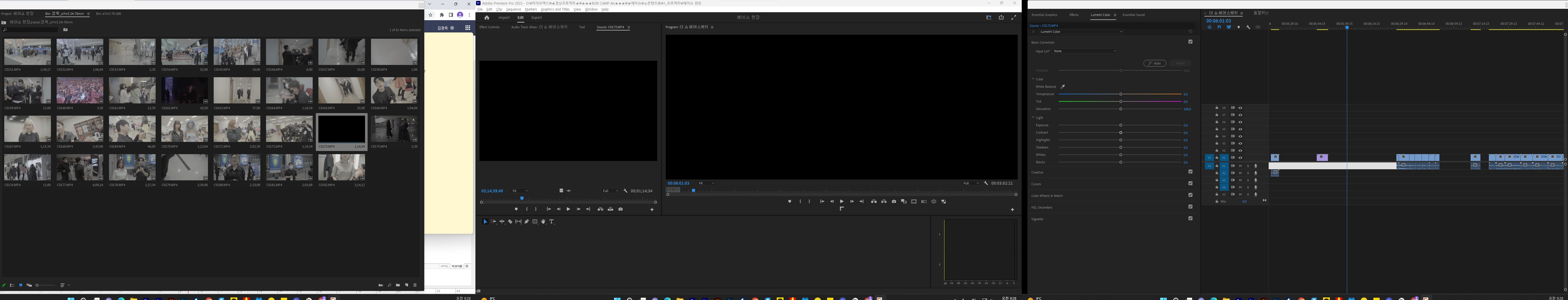Screen dimensions: 1568x300
Task: Collapse the Light section in Lumetri
Action: tap(1033, 117)
